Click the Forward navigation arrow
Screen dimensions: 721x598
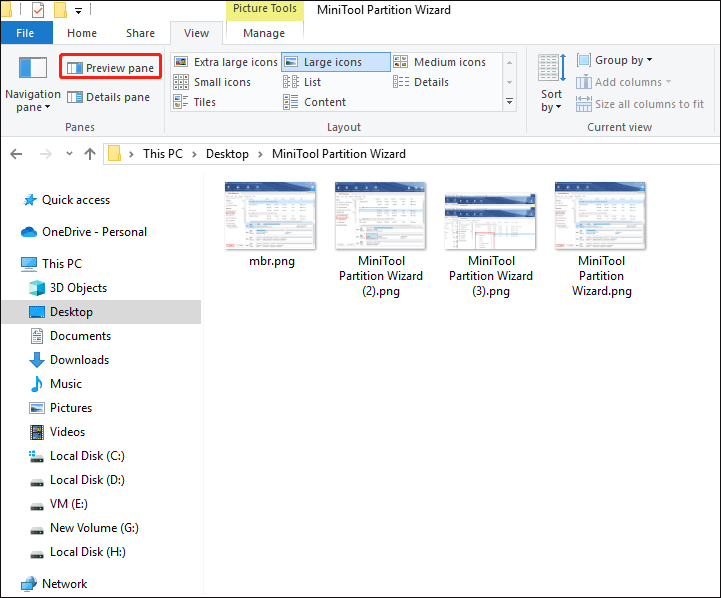click(x=46, y=154)
